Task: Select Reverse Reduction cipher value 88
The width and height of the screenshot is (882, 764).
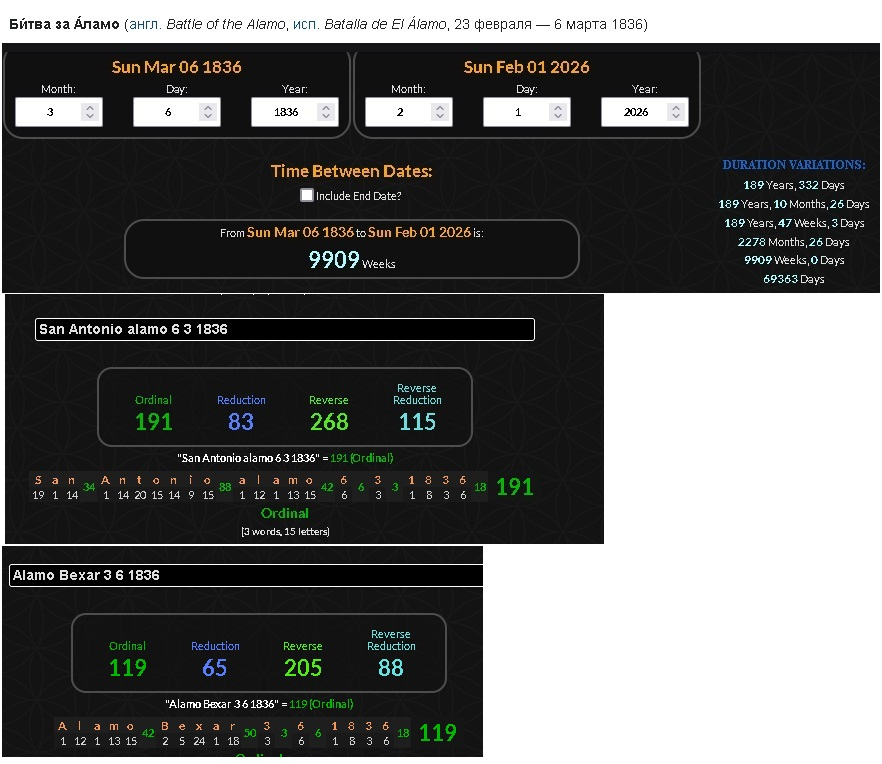Action: (391, 668)
